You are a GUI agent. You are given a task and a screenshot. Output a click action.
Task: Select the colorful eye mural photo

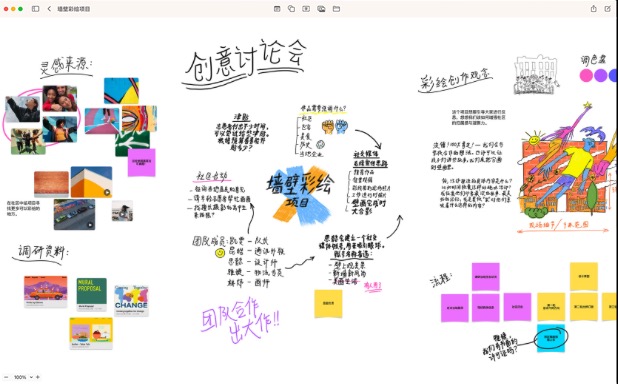pyautogui.click(x=140, y=118)
